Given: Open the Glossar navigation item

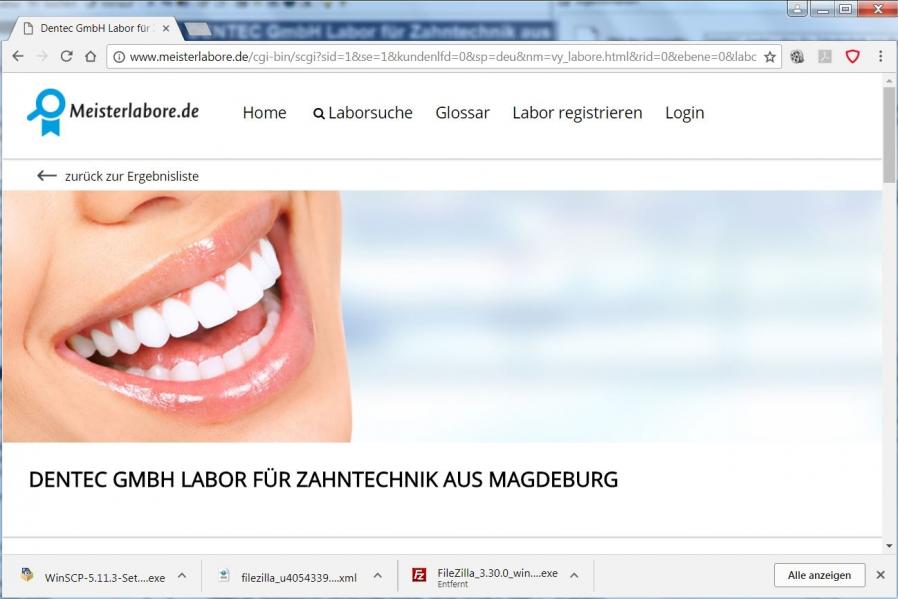Looking at the screenshot, I should click(x=462, y=112).
